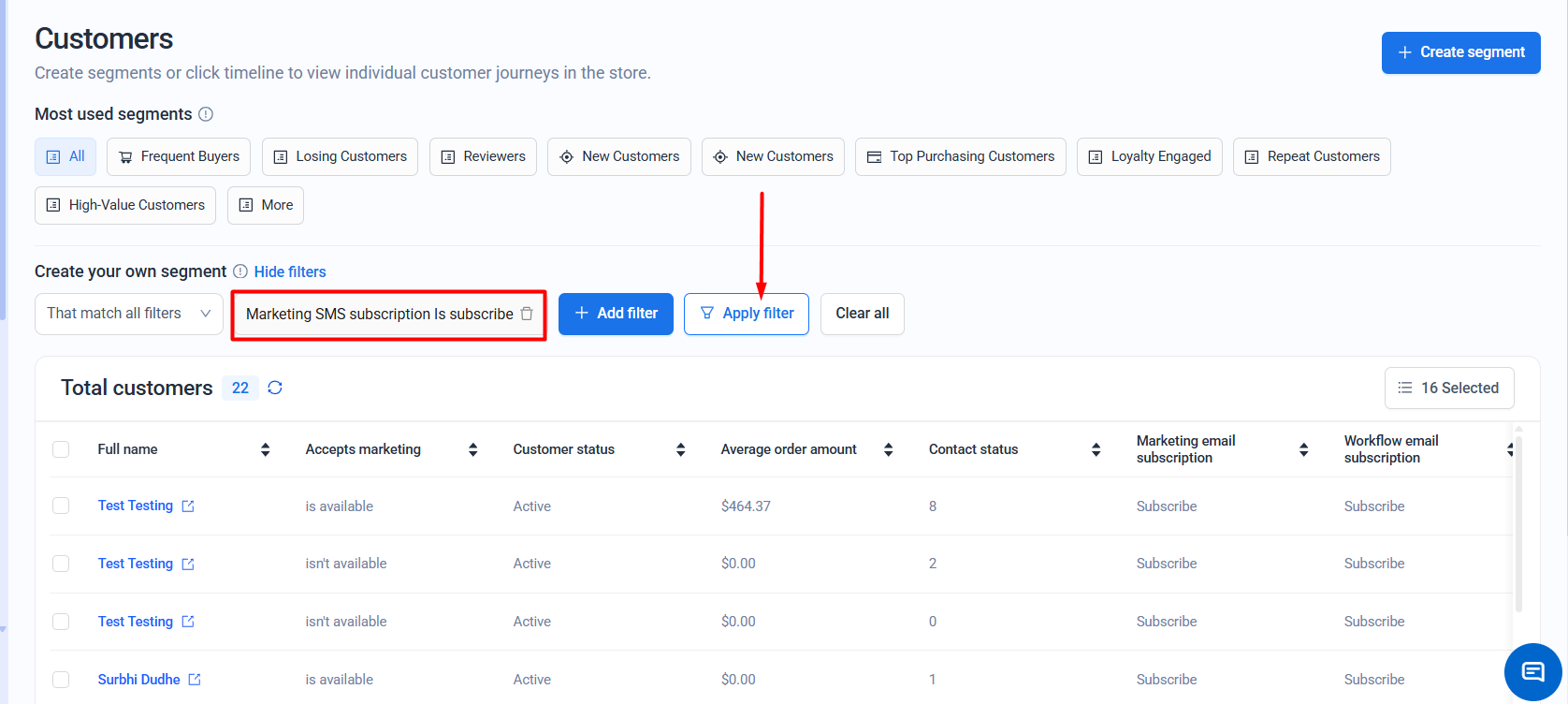Click info icon next to Create your own segment

[240, 271]
